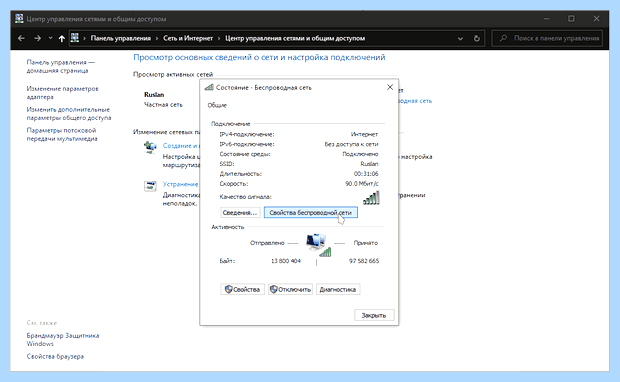Click the troubleshooting icon beside 'Устранение'

tap(150, 185)
